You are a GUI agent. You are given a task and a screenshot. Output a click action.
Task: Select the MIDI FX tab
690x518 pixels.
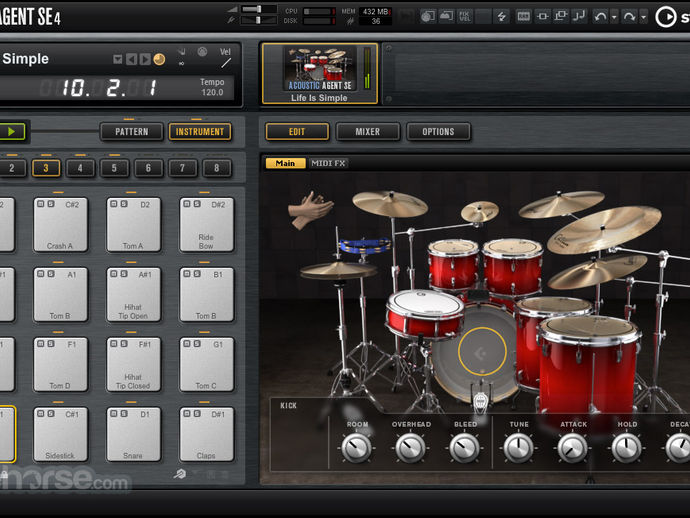click(x=328, y=163)
